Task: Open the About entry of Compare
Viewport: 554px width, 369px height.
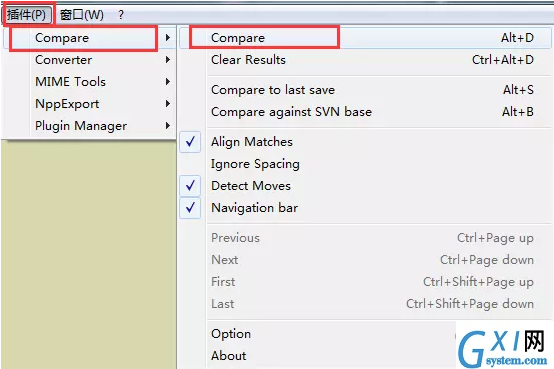Action: coord(229,356)
